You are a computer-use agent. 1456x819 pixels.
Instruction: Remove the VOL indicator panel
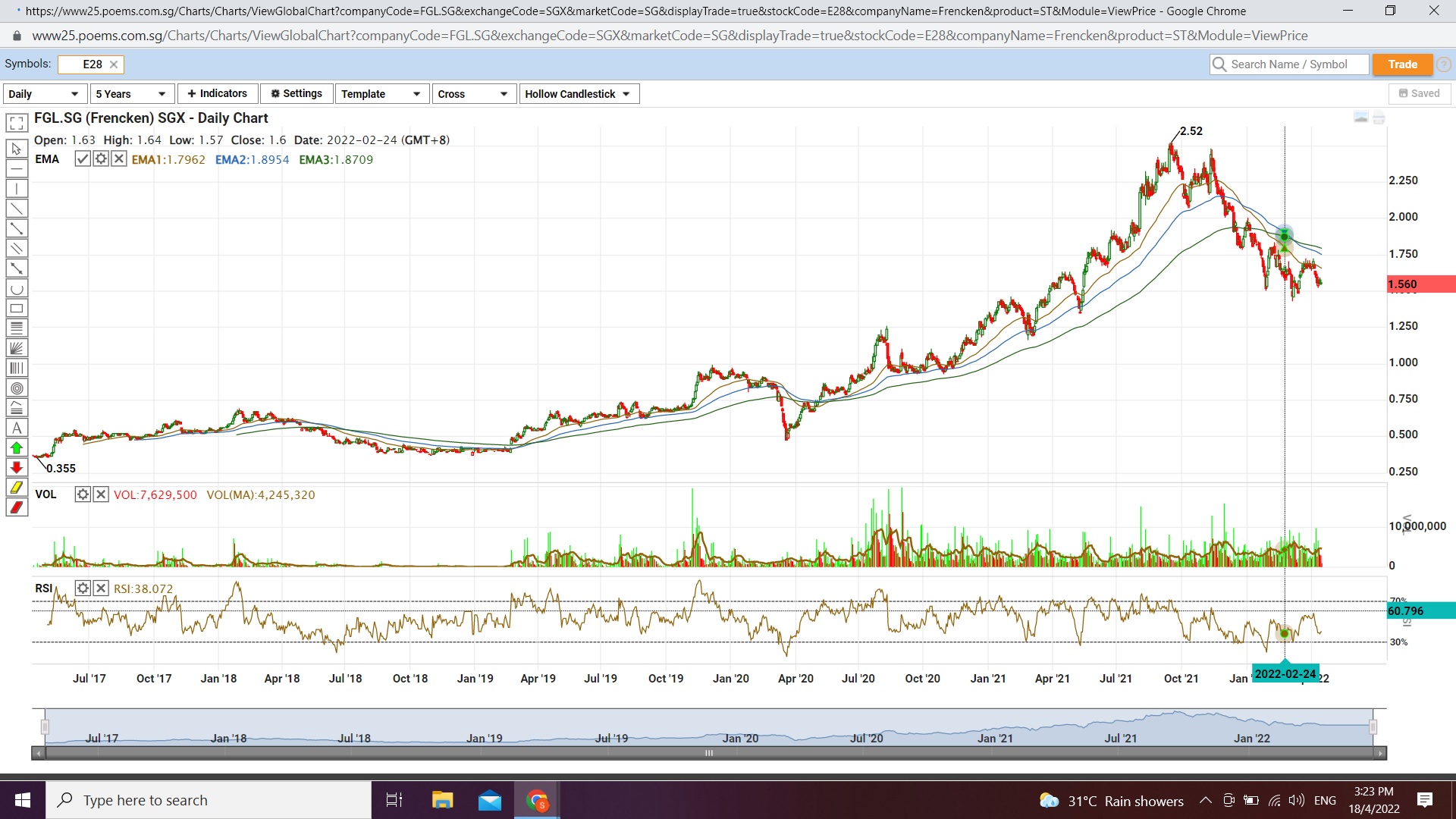click(x=101, y=494)
